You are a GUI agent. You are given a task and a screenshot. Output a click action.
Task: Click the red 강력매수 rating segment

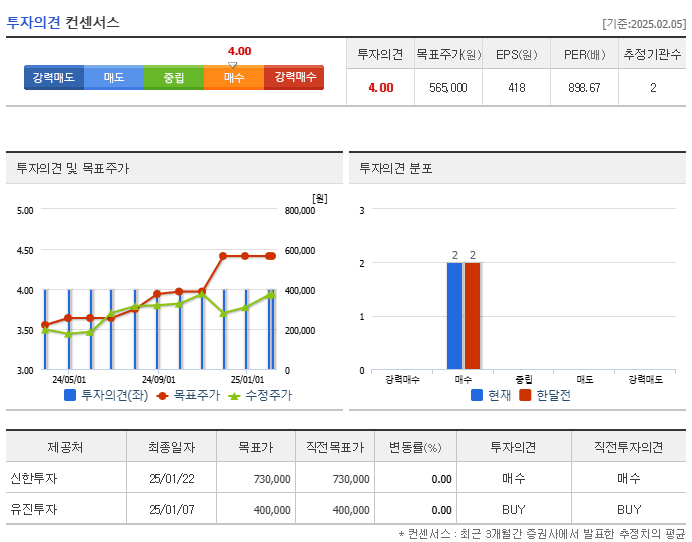click(x=294, y=78)
